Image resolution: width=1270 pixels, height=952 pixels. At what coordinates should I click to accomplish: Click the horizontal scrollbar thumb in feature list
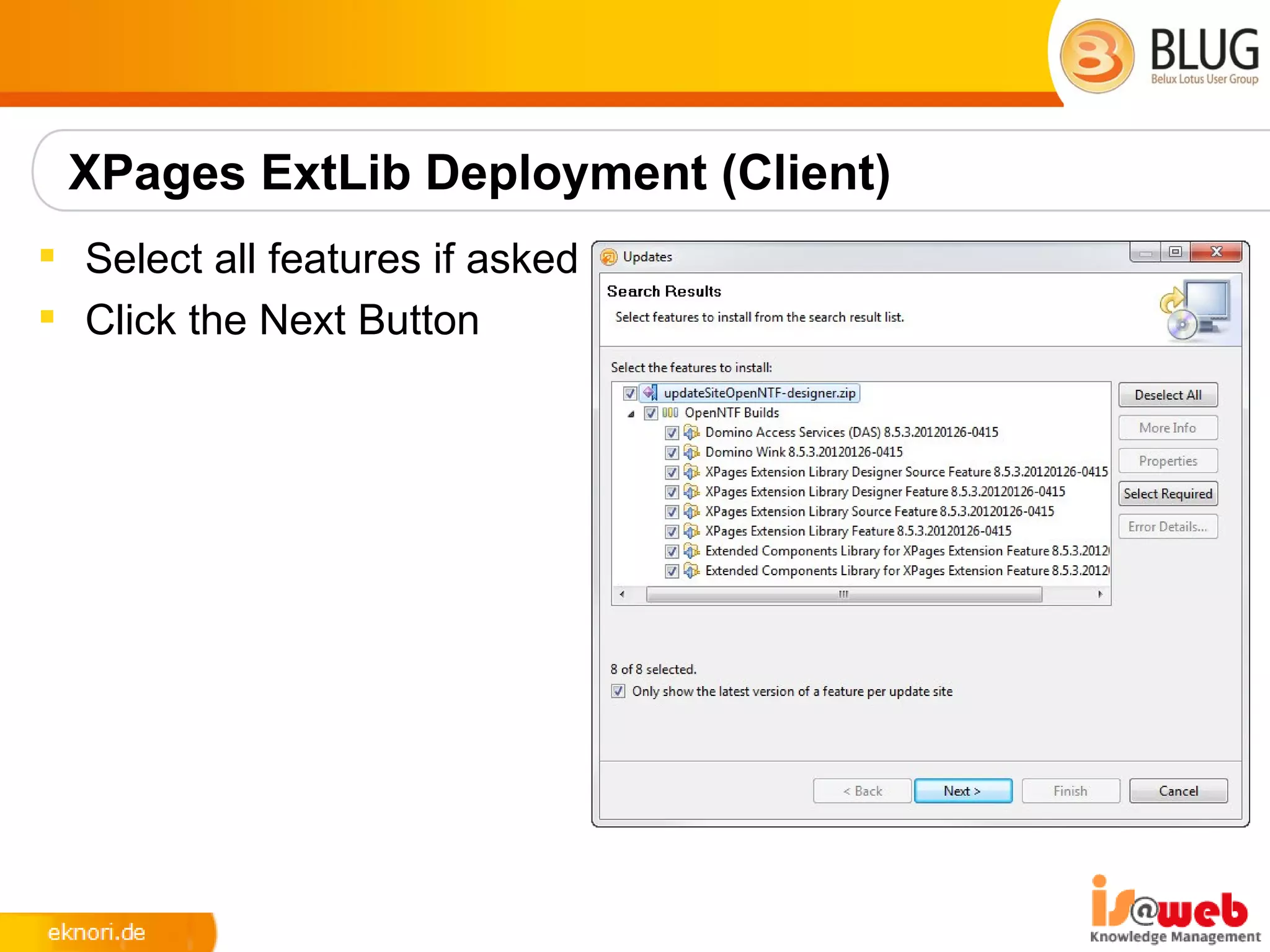click(844, 594)
